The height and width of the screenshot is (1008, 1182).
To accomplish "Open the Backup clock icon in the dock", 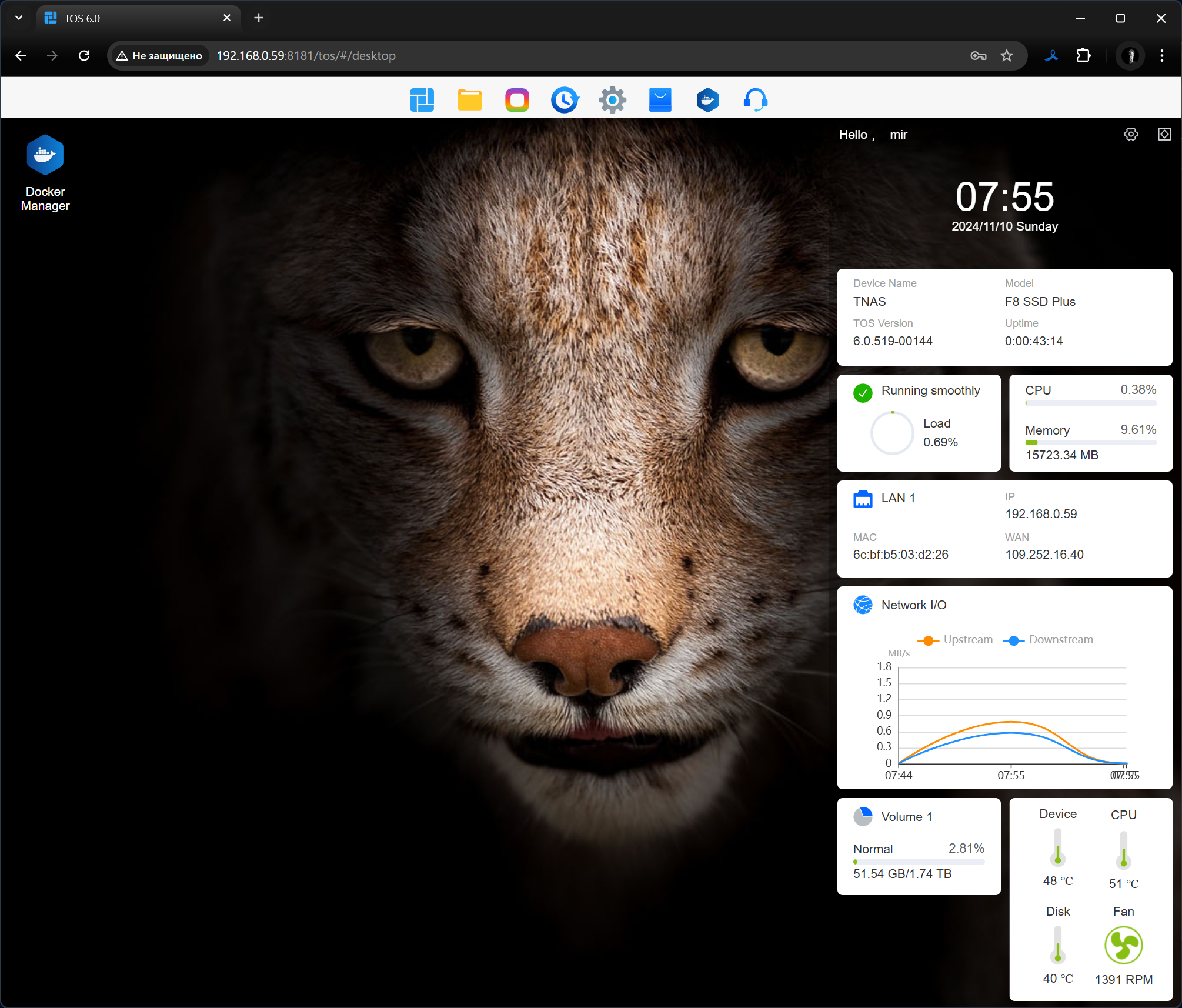I will click(x=565, y=100).
